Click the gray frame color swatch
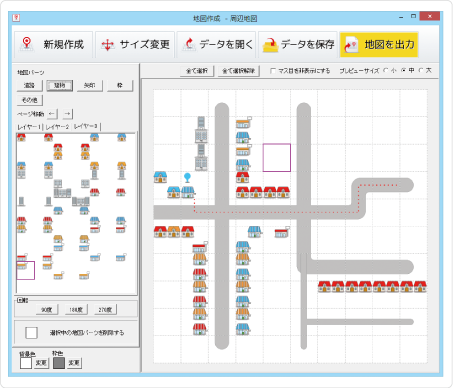The image size is (453, 388). (x=59, y=363)
